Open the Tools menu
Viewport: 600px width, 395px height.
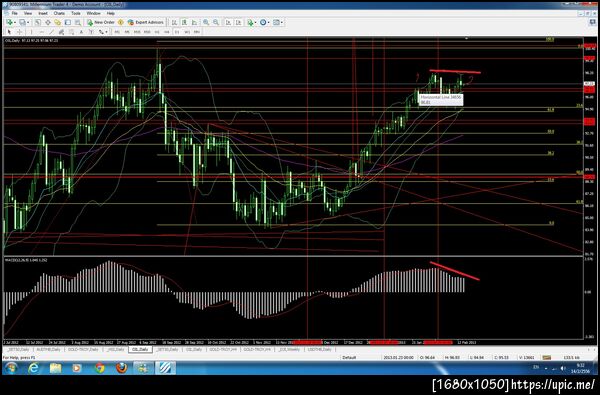click(x=76, y=13)
